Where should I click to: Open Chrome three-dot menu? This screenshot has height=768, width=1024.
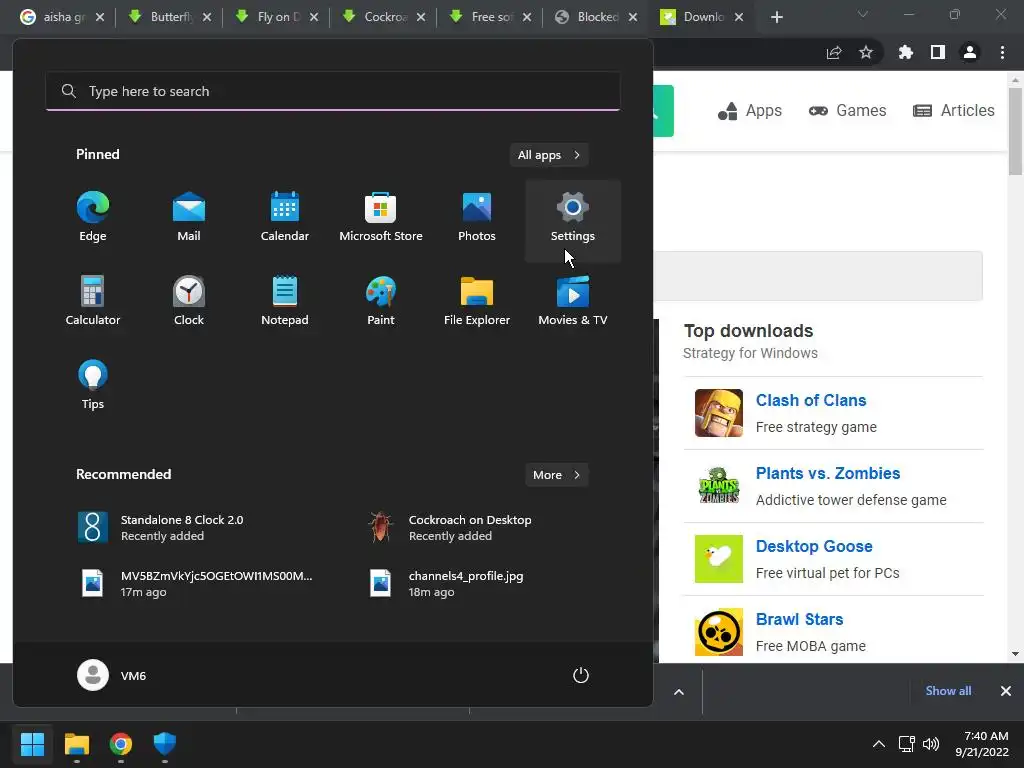pos(1002,53)
